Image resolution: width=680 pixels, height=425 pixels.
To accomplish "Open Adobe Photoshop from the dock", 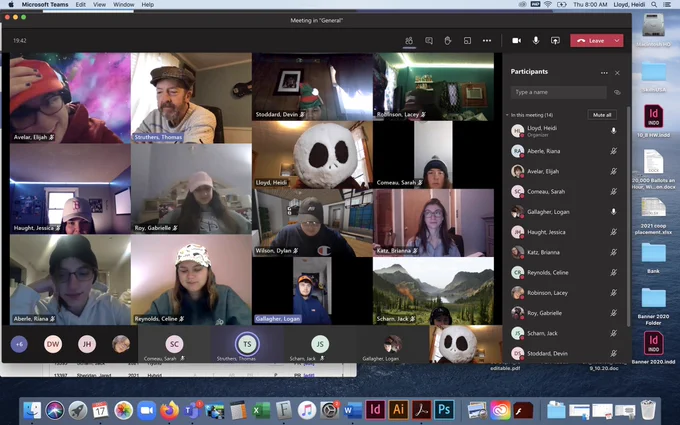I will pyautogui.click(x=444, y=409).
